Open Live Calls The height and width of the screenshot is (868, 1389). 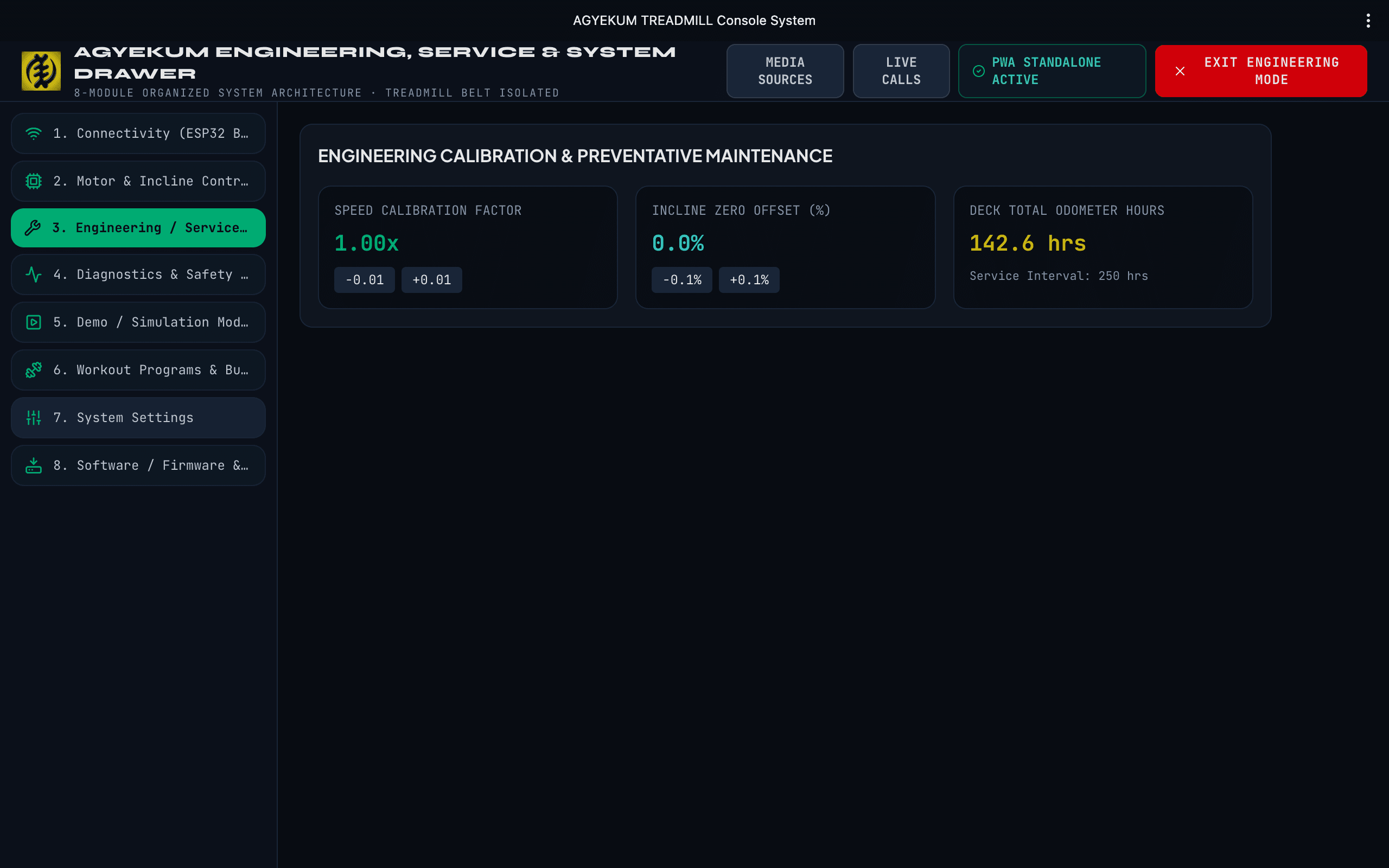click(901, 71)
